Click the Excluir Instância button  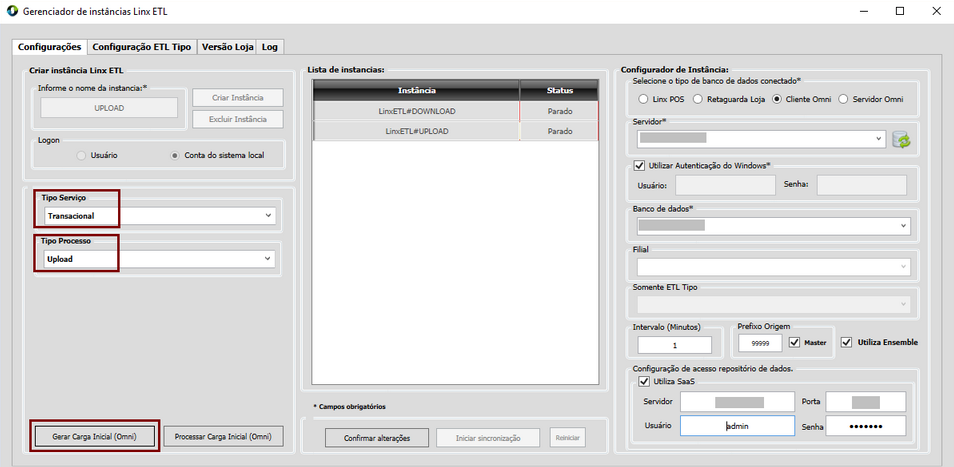(x=238, y=119)
